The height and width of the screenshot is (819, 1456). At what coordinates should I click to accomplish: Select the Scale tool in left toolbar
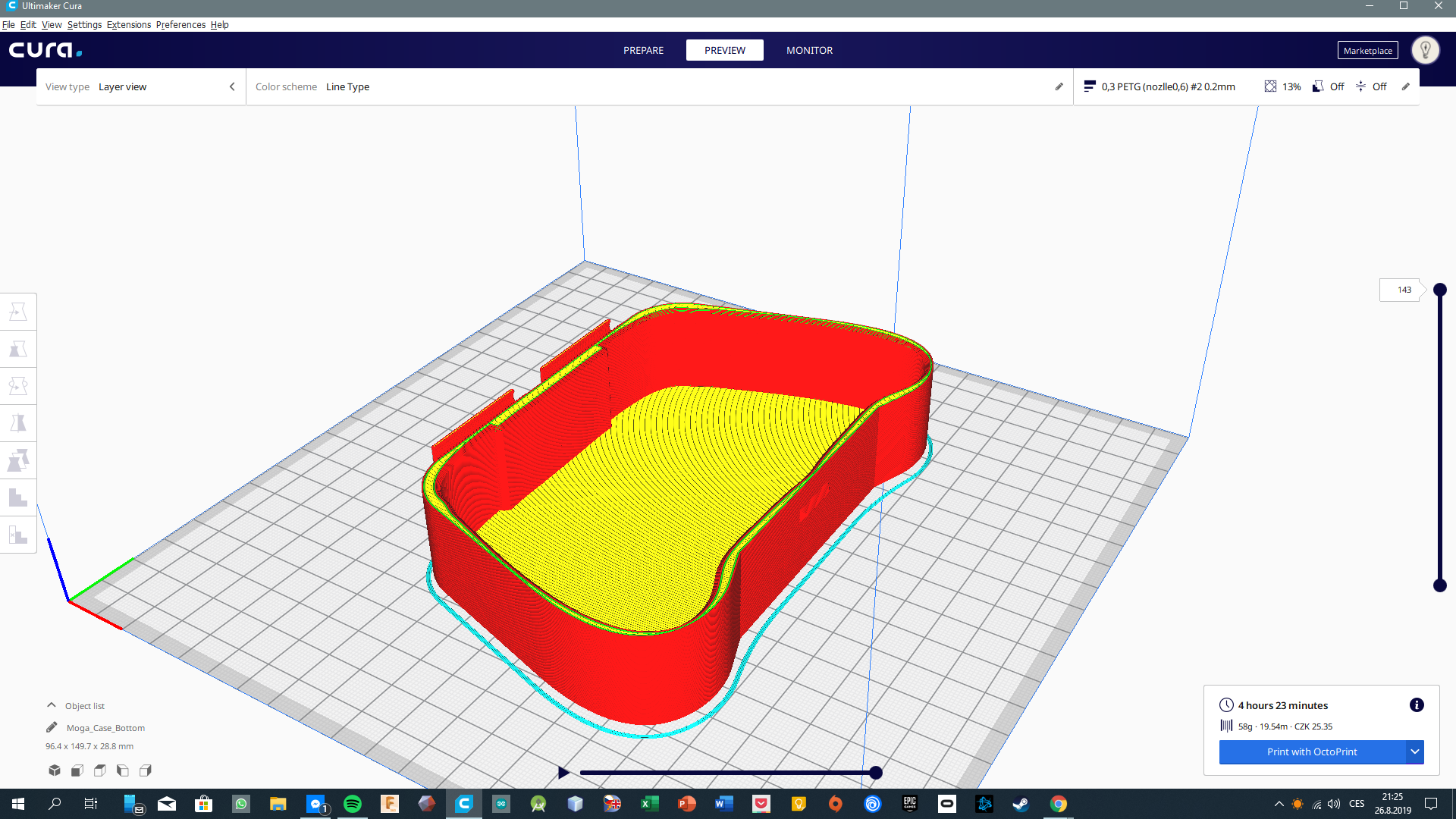coord(18,349)
